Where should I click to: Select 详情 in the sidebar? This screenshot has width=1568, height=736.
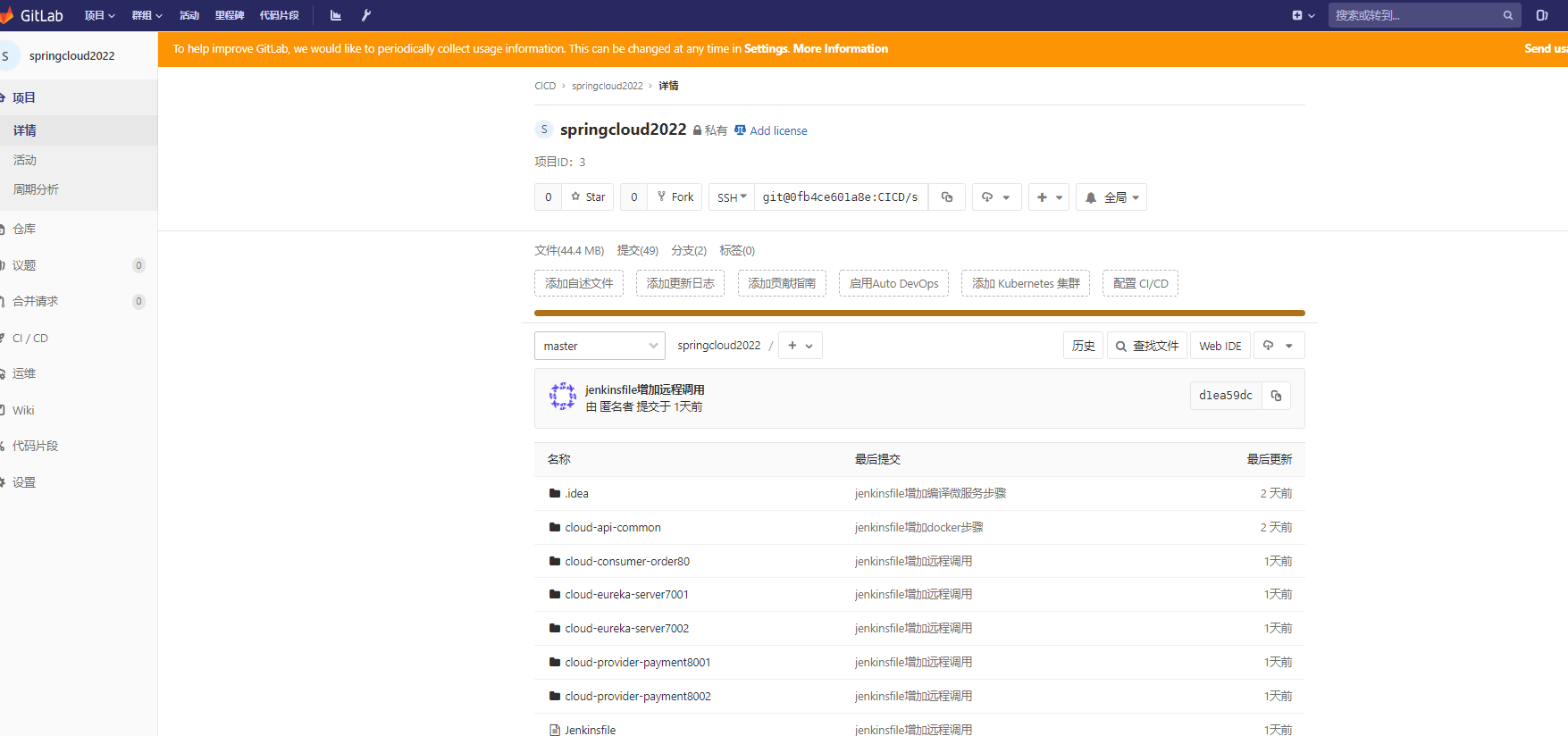click(79, 130)
